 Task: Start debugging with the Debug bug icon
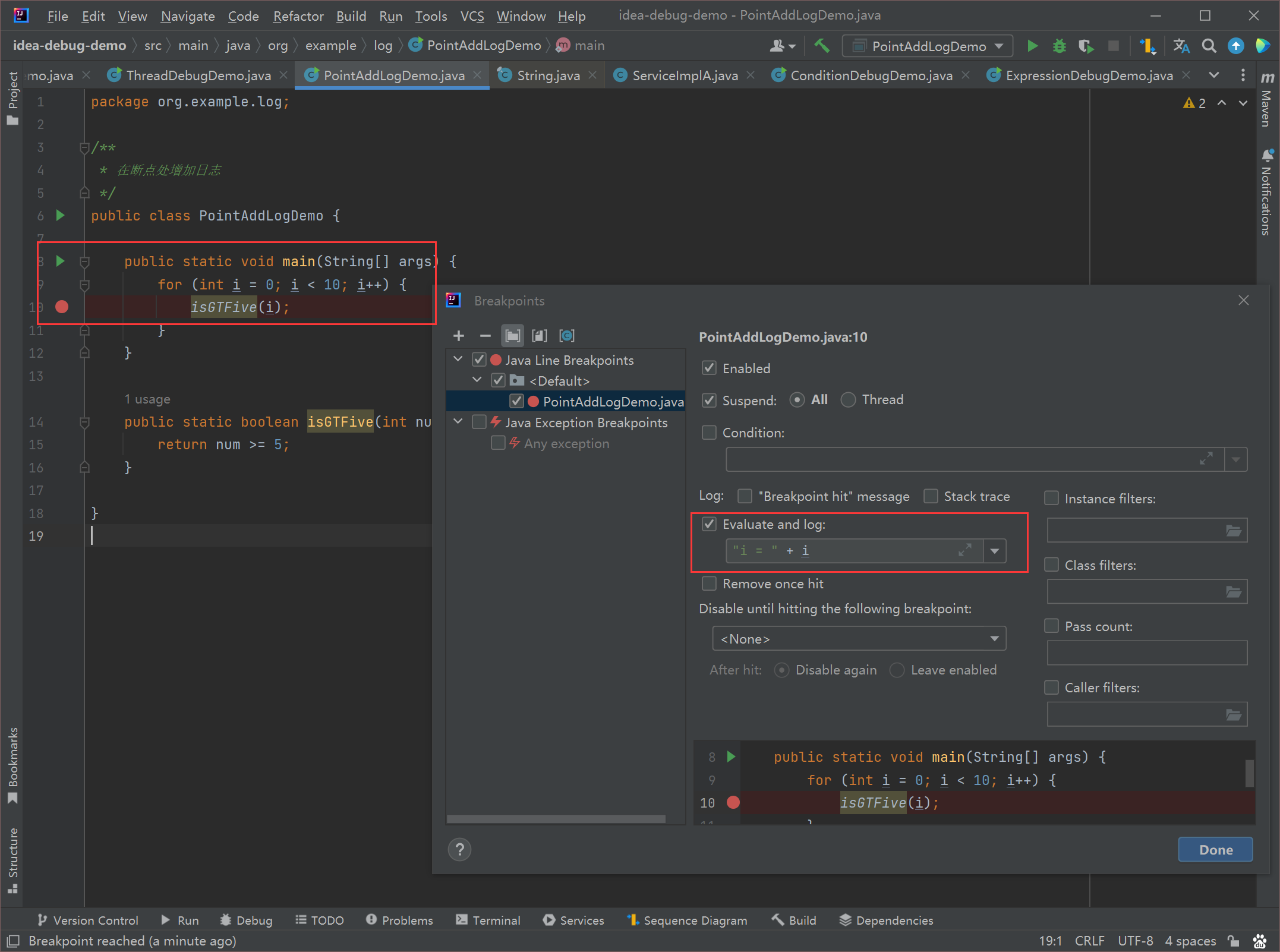(1059, 46)
